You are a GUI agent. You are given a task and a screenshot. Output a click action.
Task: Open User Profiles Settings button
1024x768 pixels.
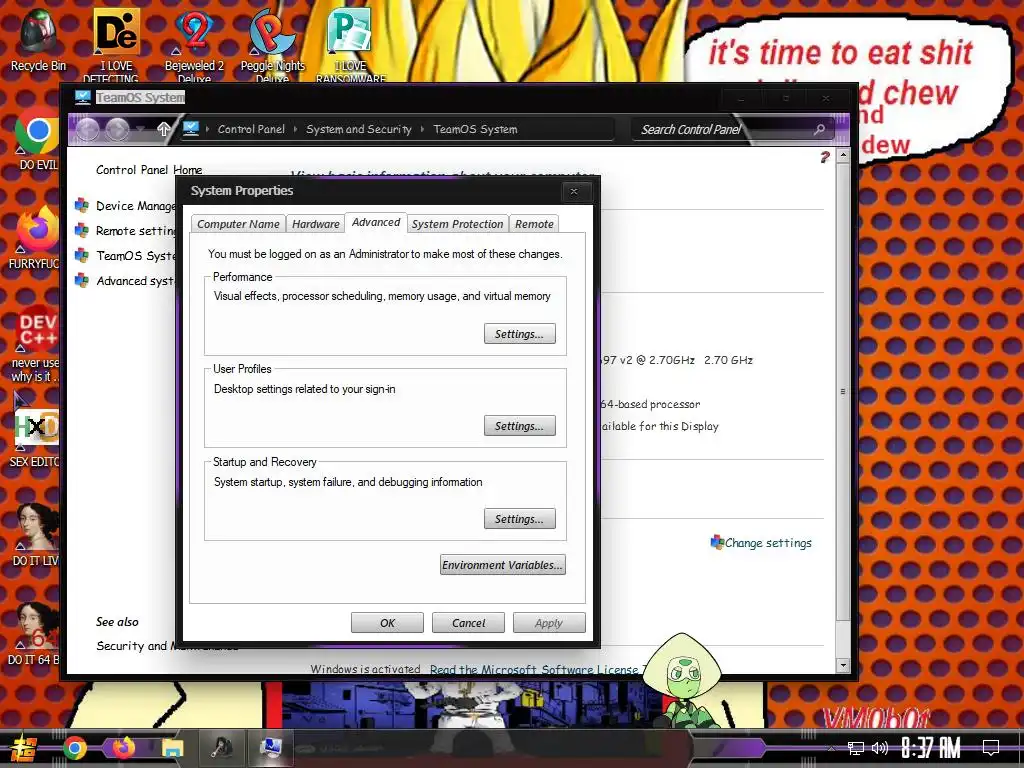520,426
